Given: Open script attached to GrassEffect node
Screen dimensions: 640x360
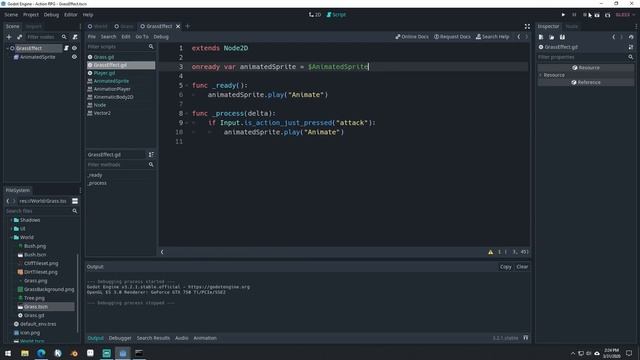Looking at the screenshot, I should (66, 48).
